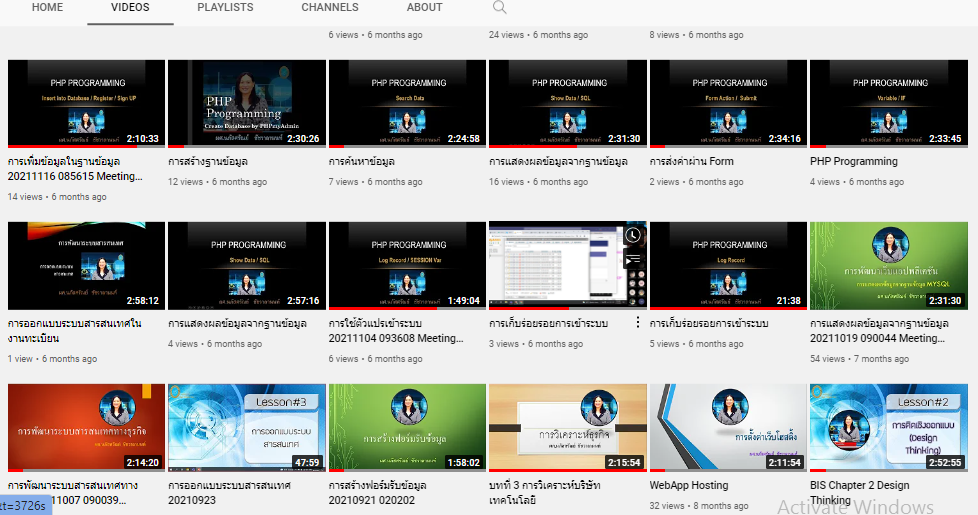The width and height of the screenshot is (978, 515).
Task: Click the channel search magnifier icon
Action: click(x=499, y=8)
